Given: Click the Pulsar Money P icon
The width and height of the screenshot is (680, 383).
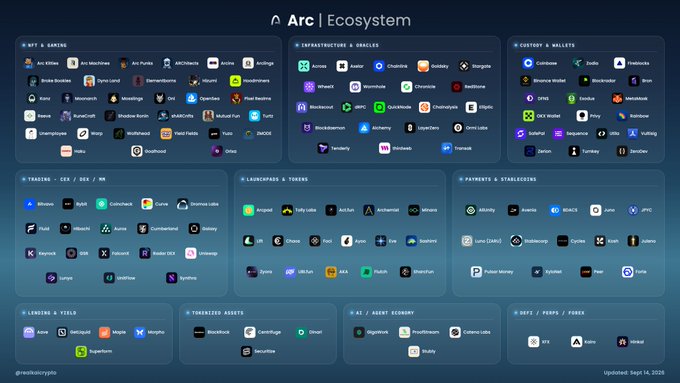Looking at the screenshot, I should click(476, 272).
